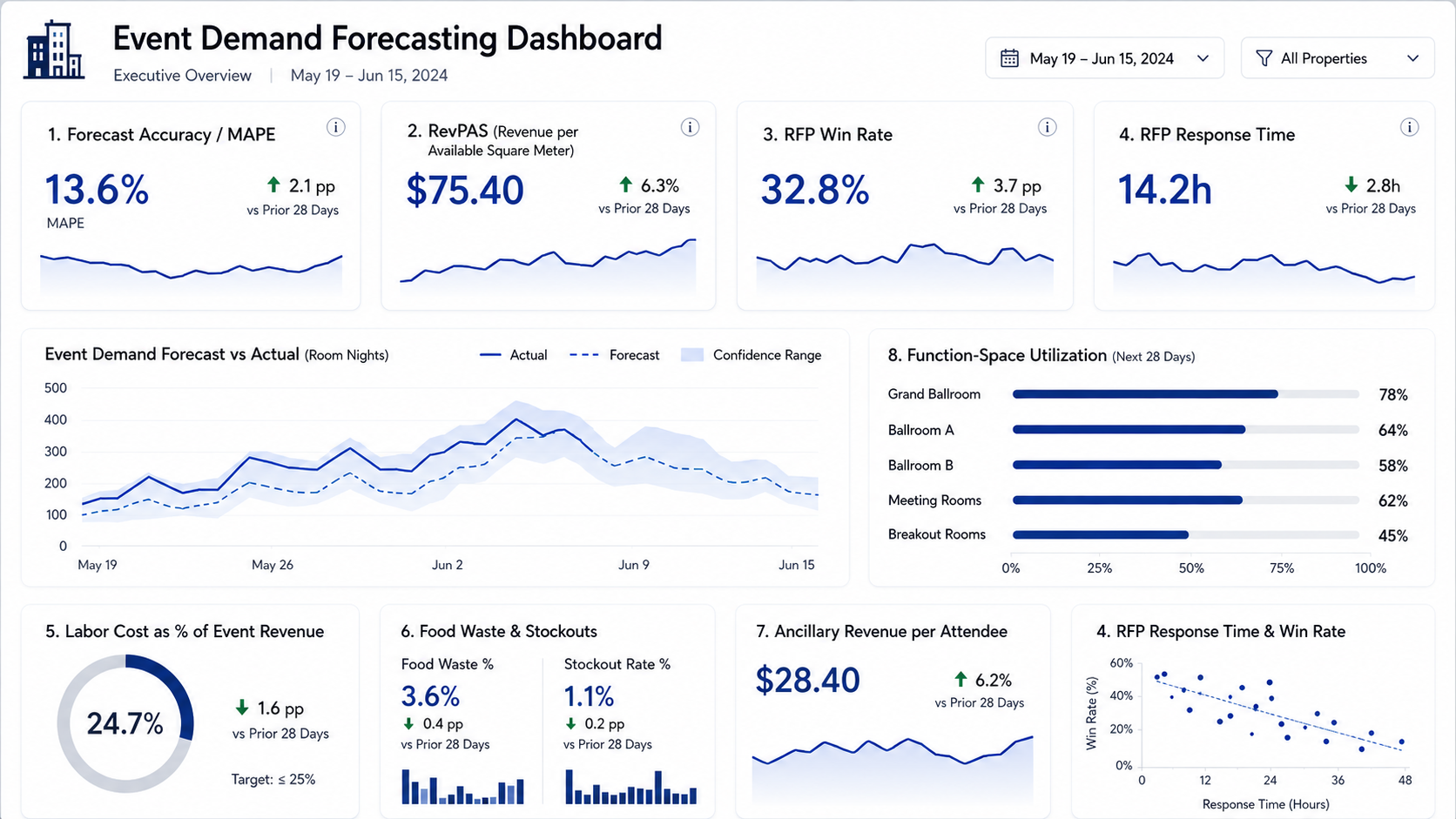Click the Ballroom B utilization bar
This screenshot has width=1456, height=819.
1185,465
